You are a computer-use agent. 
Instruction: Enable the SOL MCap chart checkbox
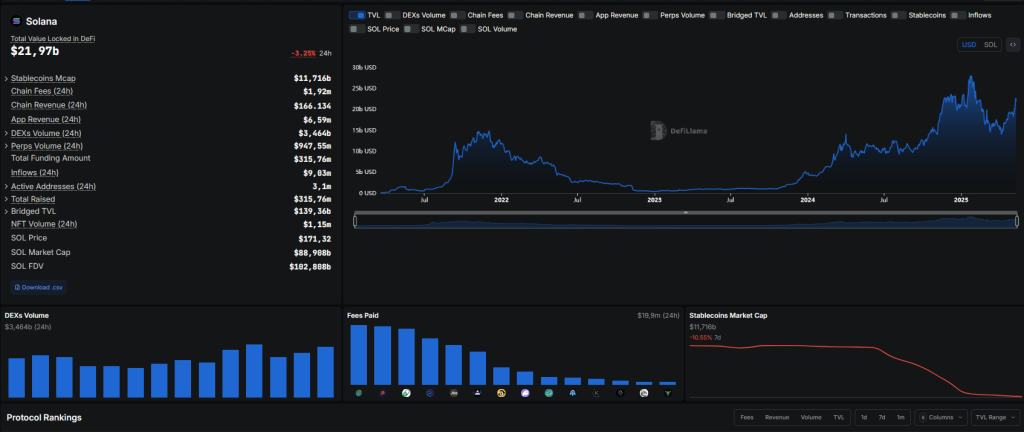[411, 29]
